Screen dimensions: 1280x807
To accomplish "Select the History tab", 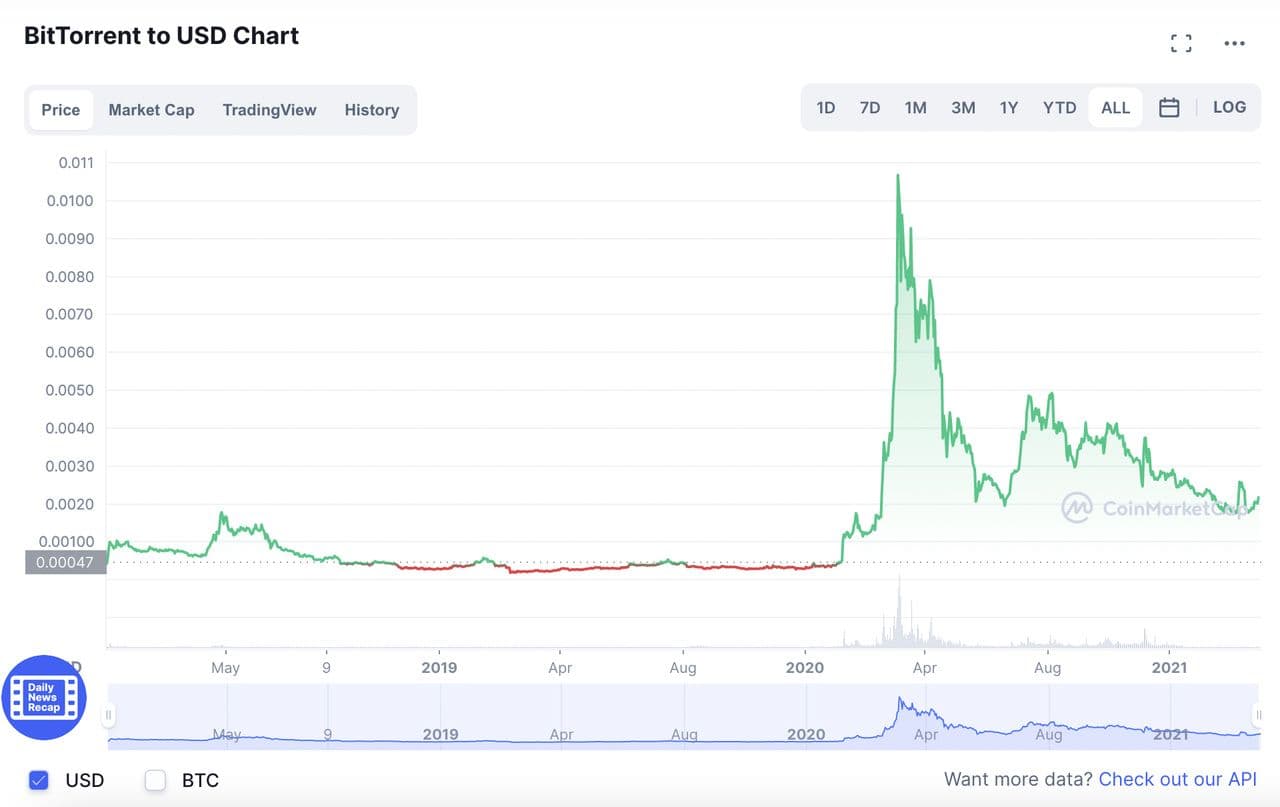I will click(371, 110).
